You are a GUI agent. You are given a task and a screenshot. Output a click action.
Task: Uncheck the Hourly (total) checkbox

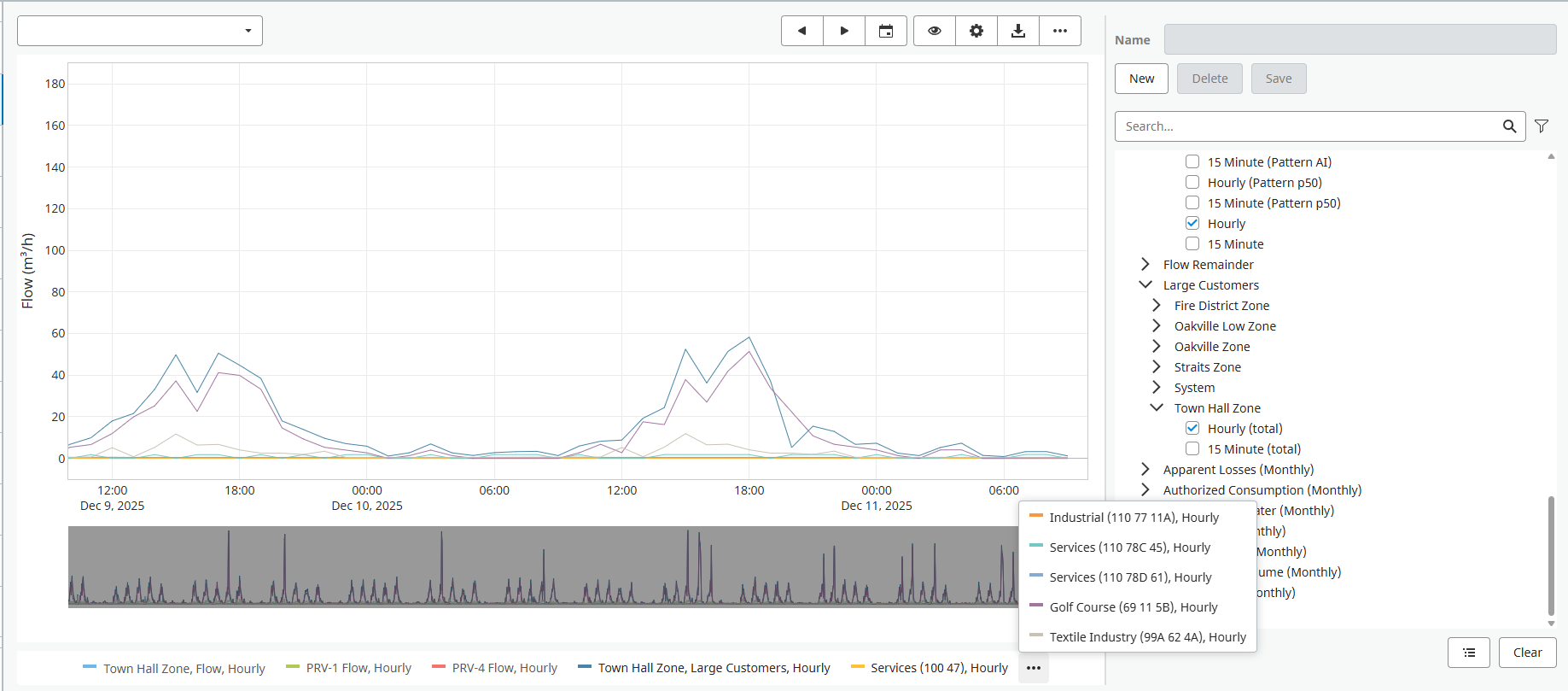pos(1192,429)
